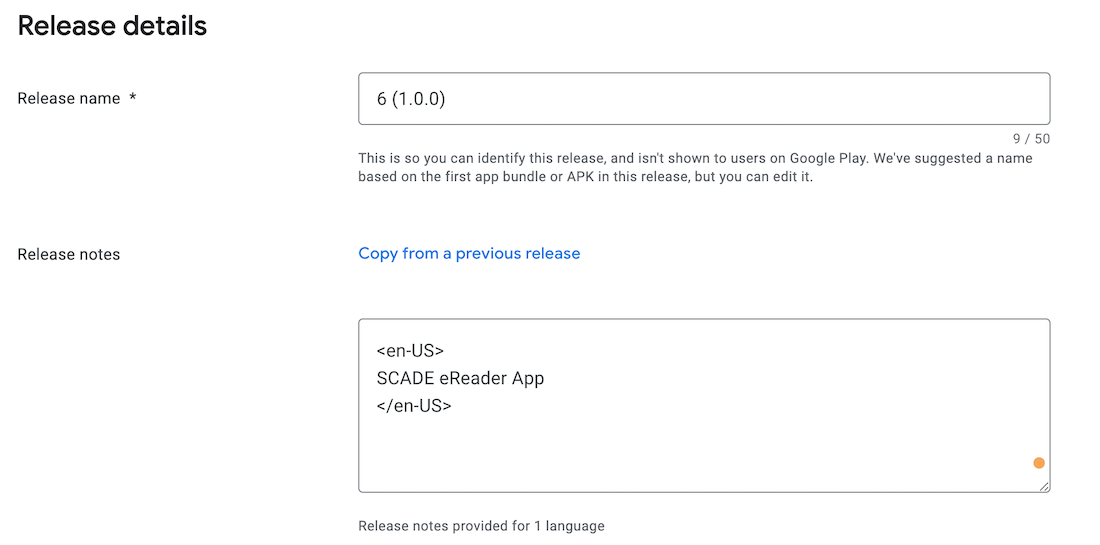The height and width of the screenshot is (545, 1100).
Task: Select the Release name label
Action: [69, 99]
